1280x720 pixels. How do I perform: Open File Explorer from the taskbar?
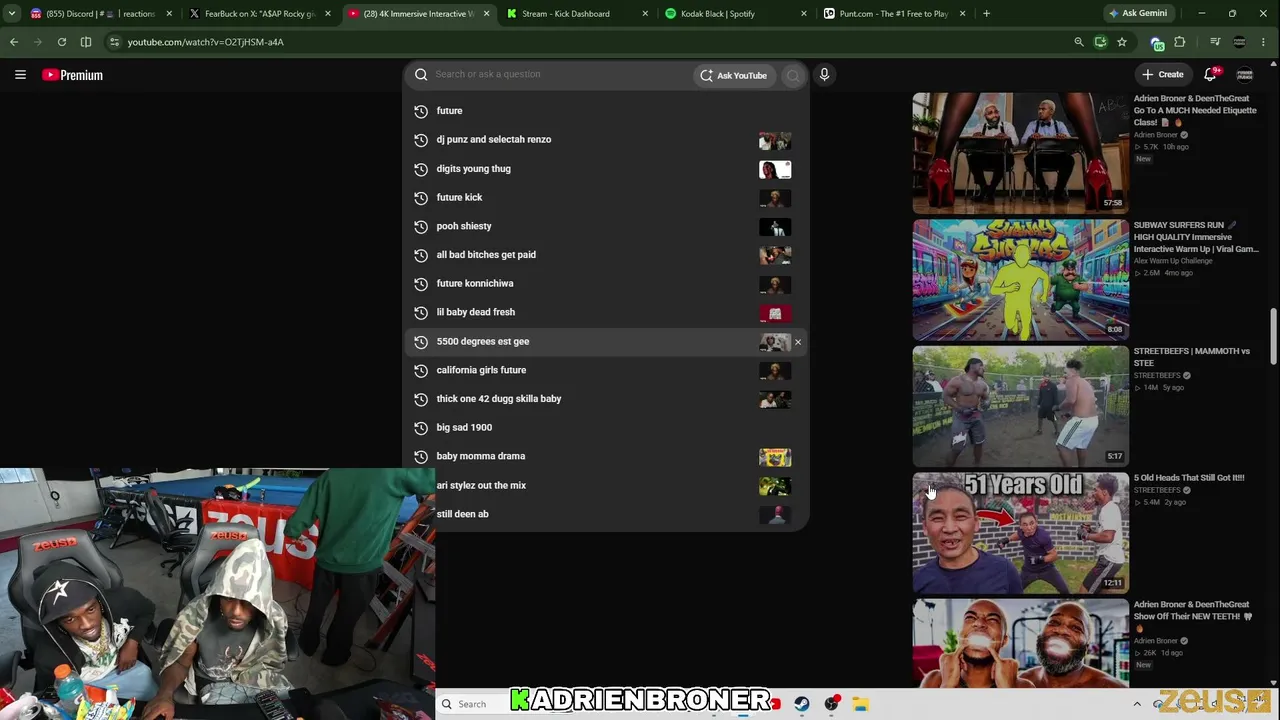[860, 704]
